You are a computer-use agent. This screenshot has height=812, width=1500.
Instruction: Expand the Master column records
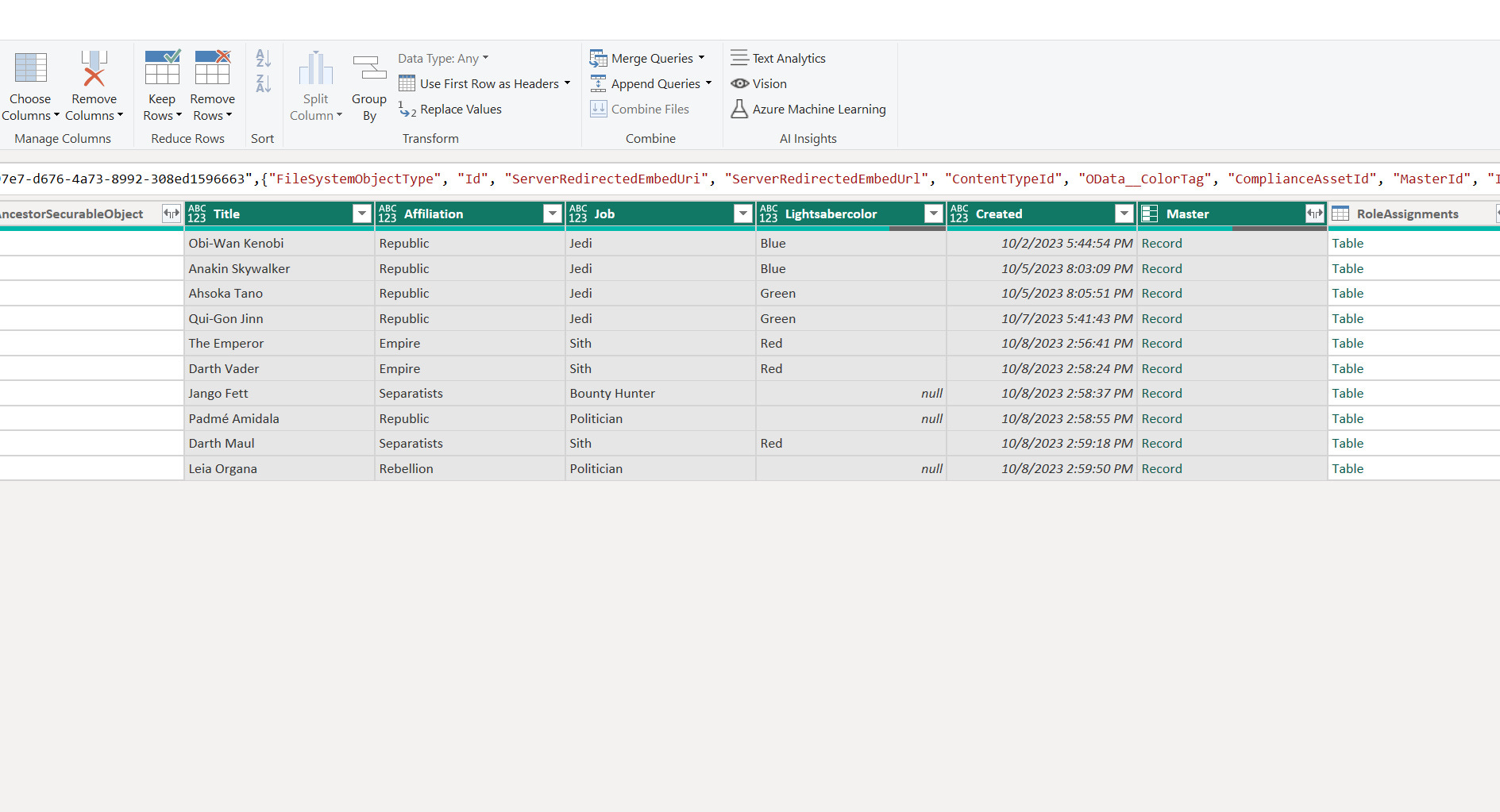[1315, 214]
